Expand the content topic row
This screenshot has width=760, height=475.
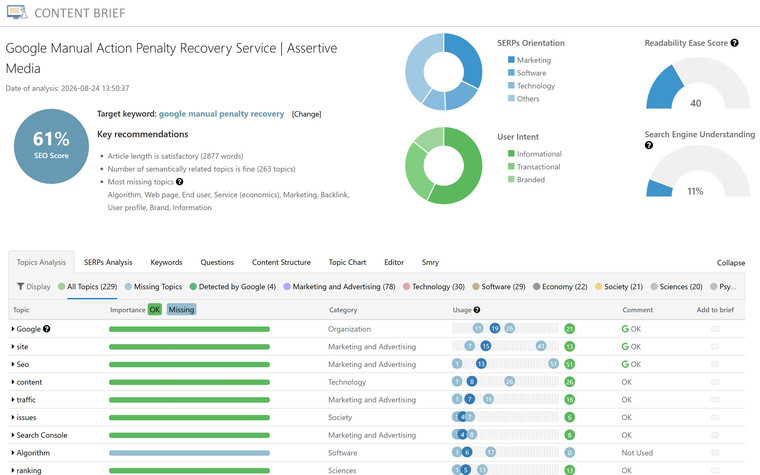pyautogui.click(x=13, y=382)
